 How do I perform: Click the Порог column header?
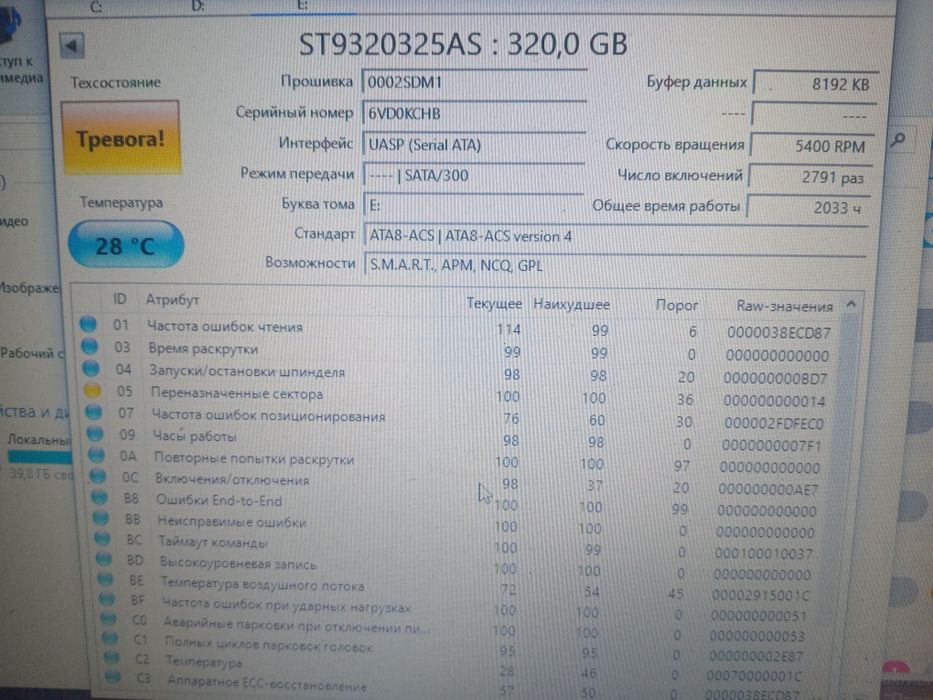click(677, 305)
